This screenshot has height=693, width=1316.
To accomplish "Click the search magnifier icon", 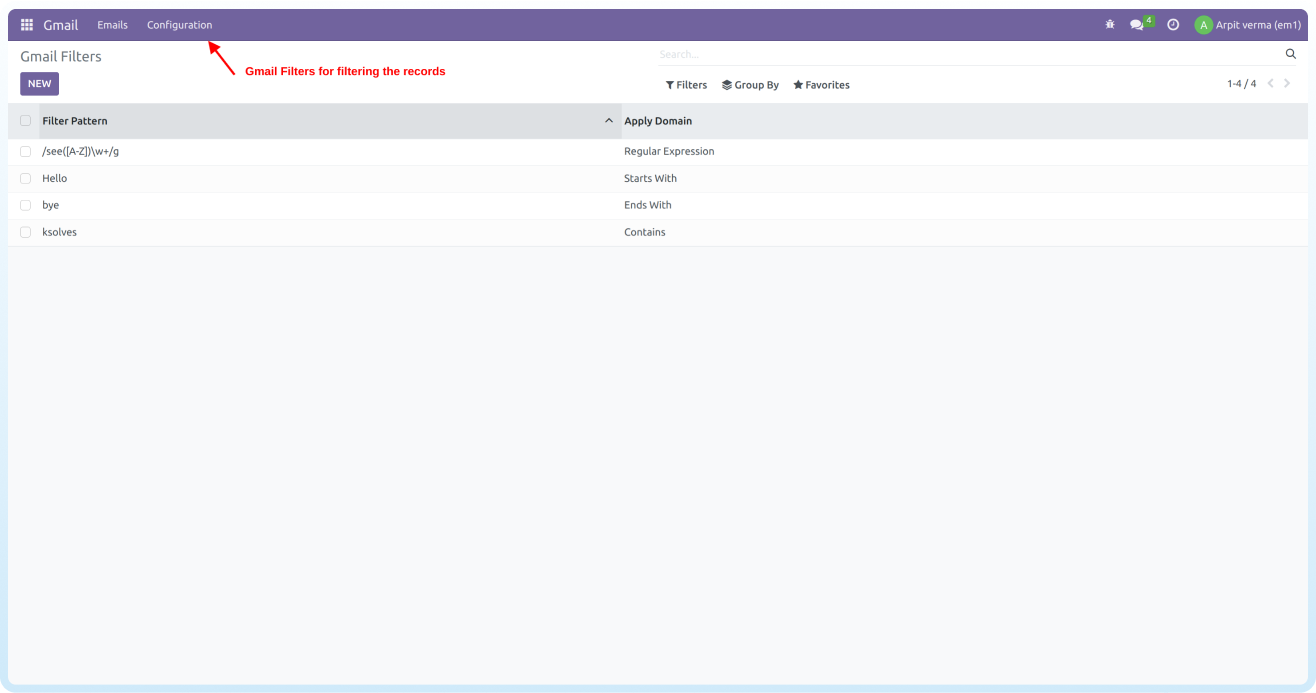I will [1290, 54].
